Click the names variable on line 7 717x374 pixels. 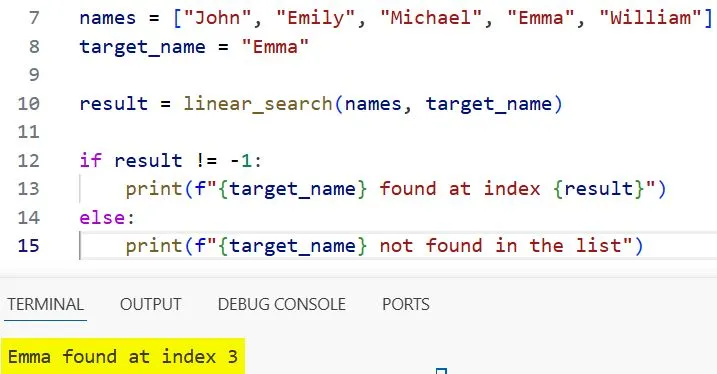click(x=108, y=18)
